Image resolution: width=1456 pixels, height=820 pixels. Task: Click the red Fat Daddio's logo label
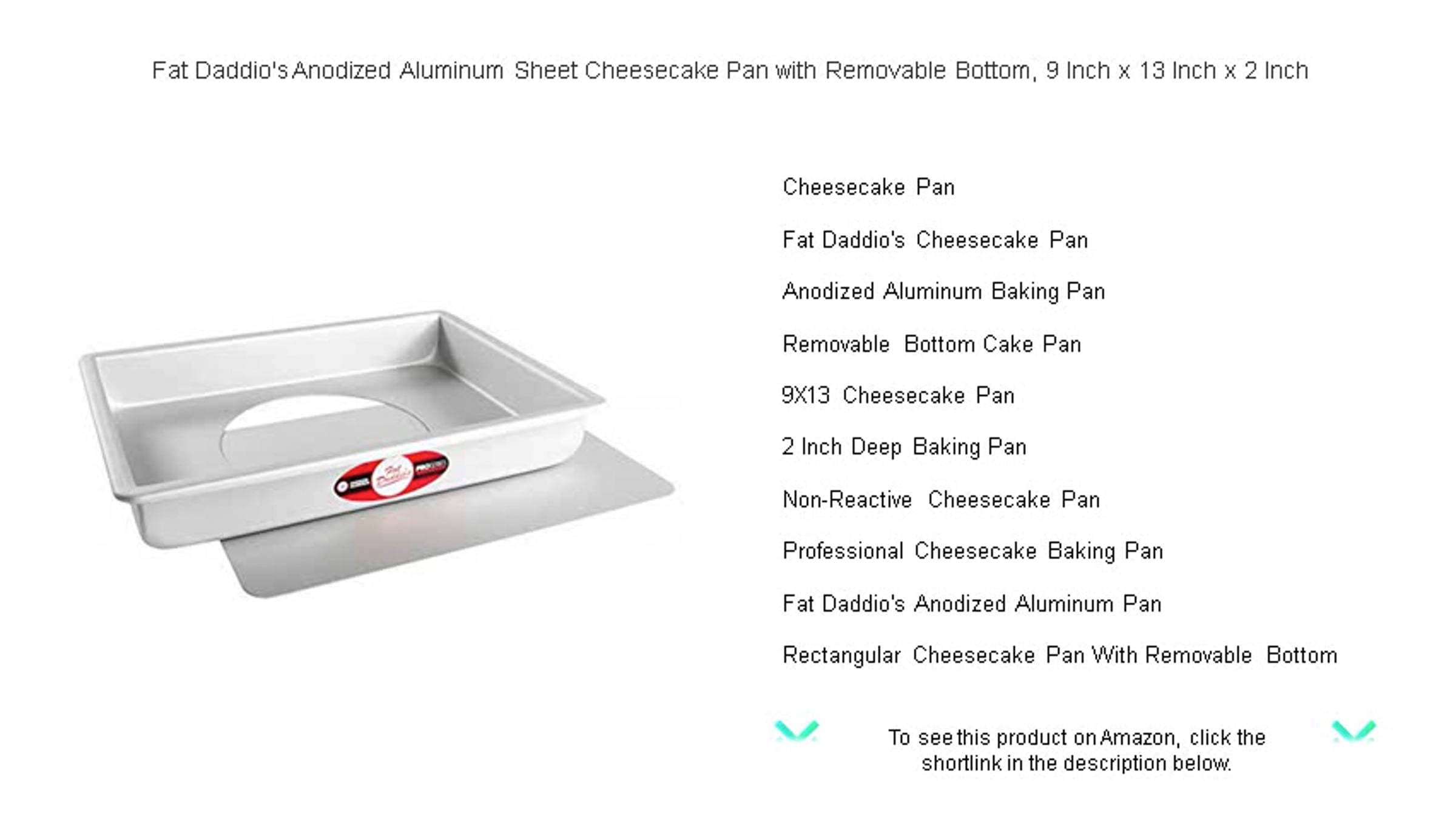[391, 476]
